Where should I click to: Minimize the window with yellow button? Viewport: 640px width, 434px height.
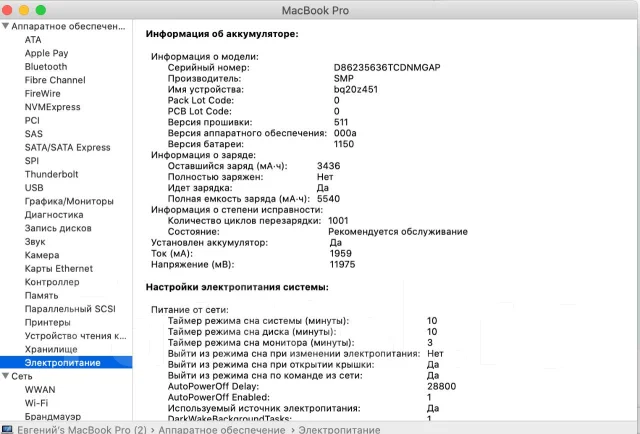pyautogui.click(x=24, y=10)
